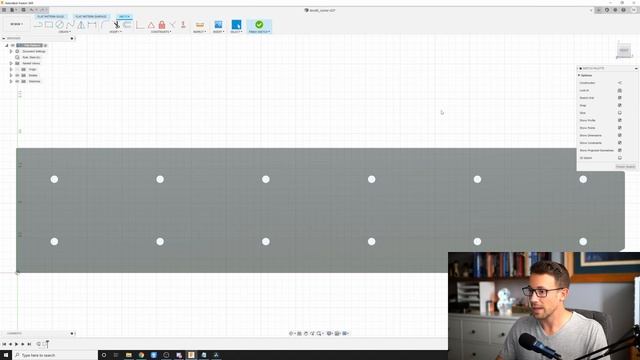Click the Select tool icon
640x360 pixels.
(x=236, y=25)
